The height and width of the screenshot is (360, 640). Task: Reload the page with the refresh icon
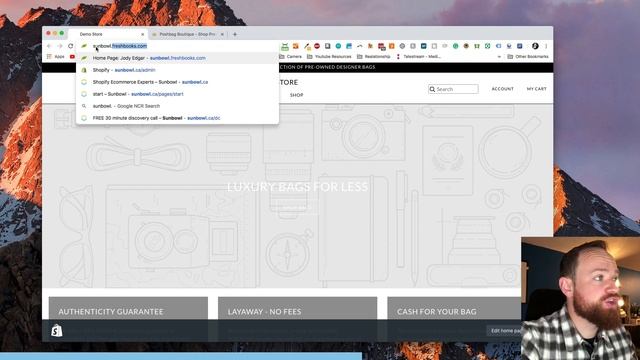pos(71,46)
